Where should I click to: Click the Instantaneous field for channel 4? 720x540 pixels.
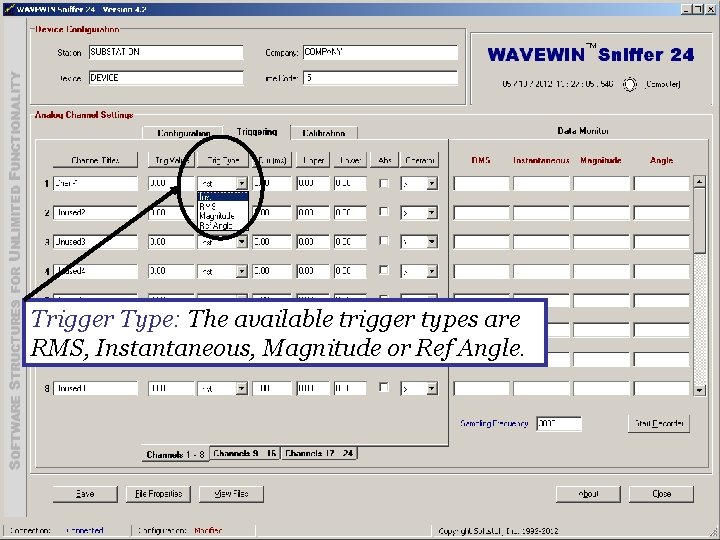[541, 271]
